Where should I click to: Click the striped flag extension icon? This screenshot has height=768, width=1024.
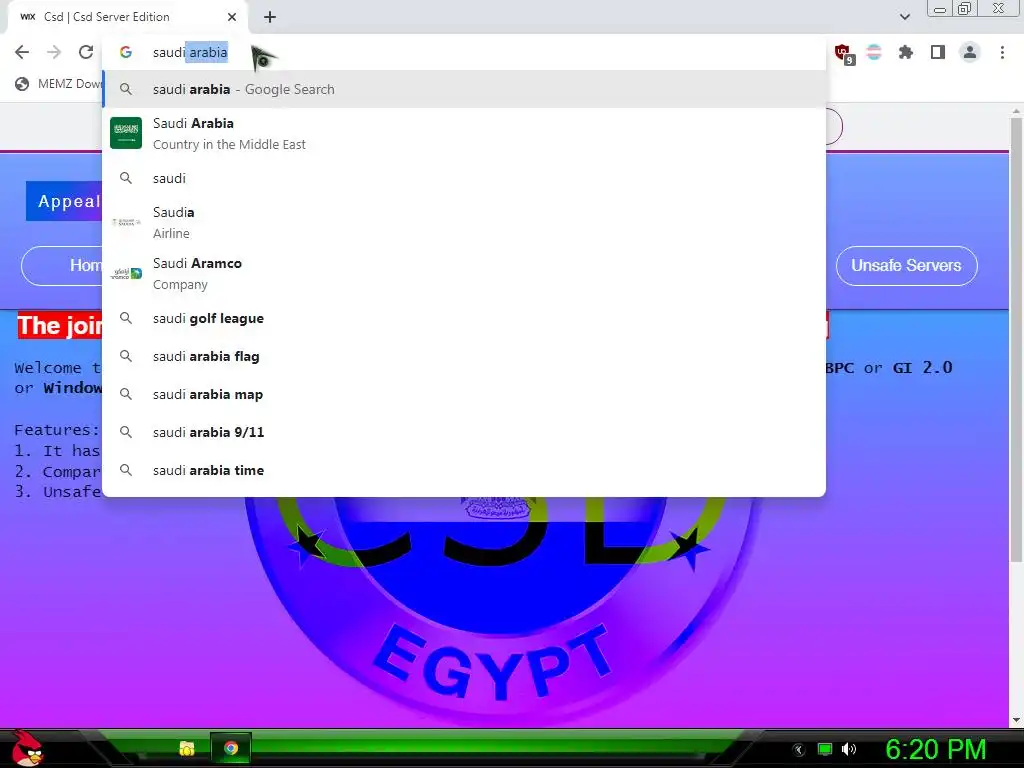tap(874, 52)
